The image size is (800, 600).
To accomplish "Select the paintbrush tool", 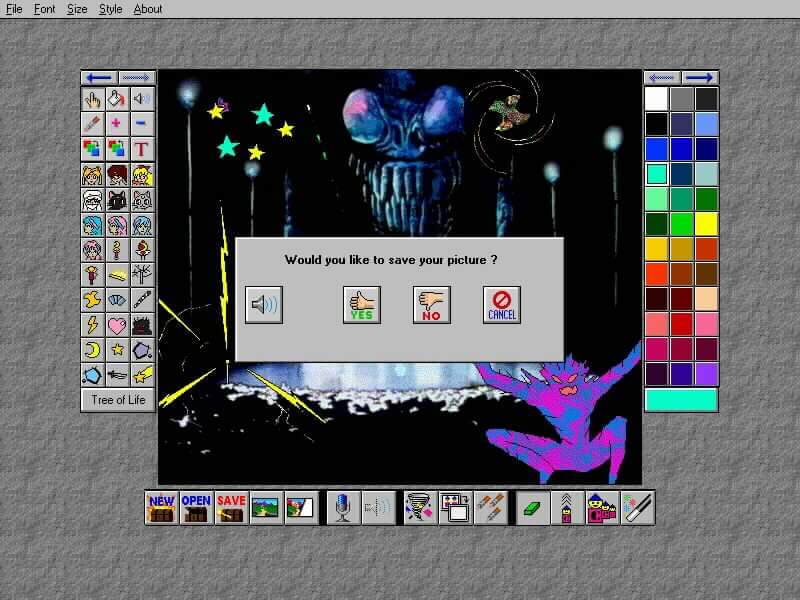I will (x=92, y=123).
